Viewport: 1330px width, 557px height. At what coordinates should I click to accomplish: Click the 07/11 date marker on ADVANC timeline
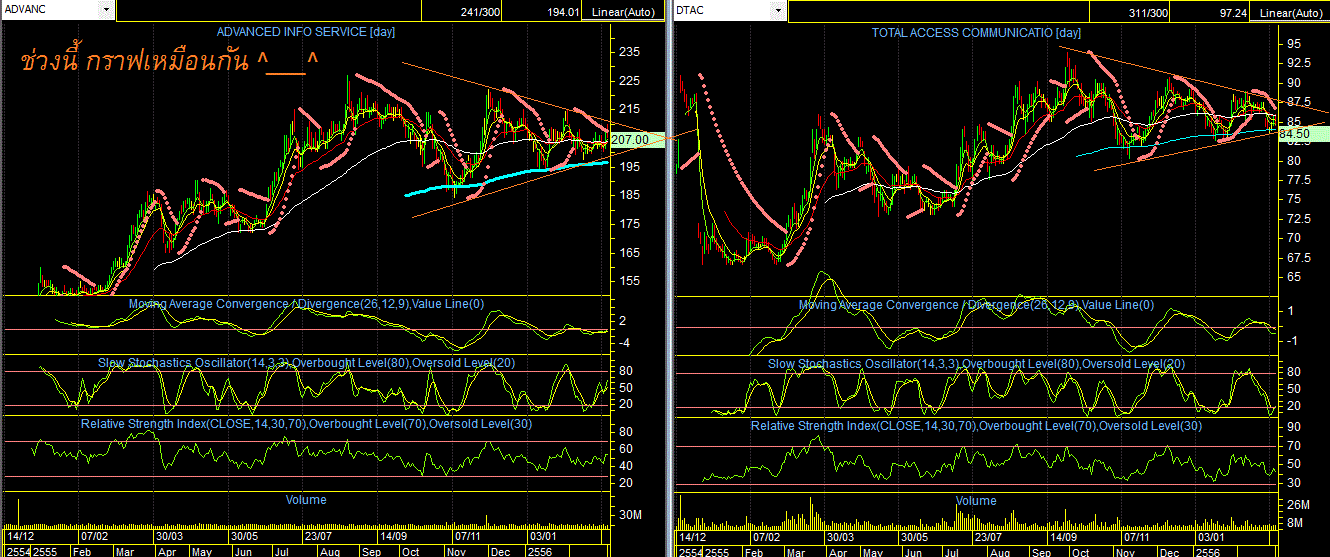(468, 536)
